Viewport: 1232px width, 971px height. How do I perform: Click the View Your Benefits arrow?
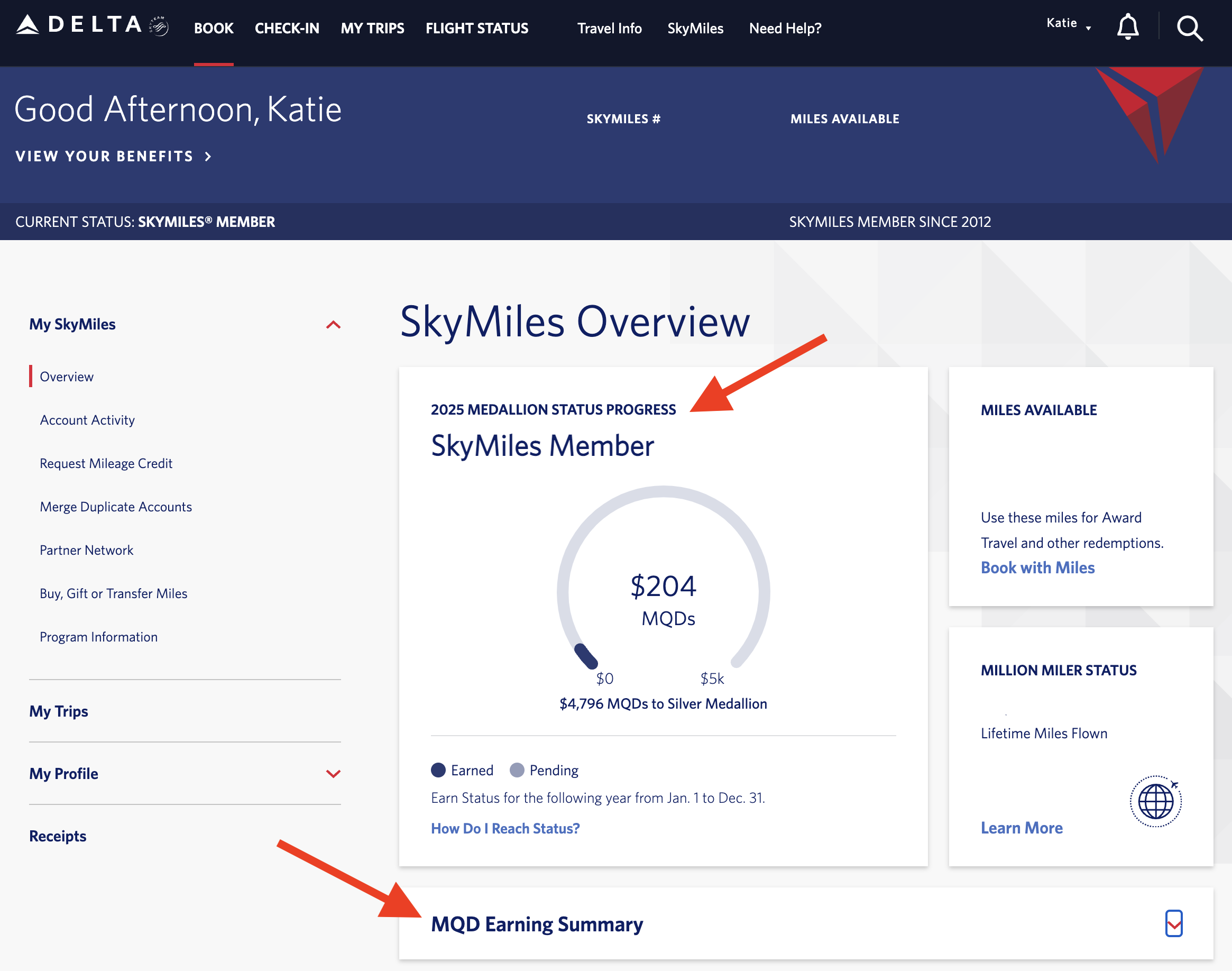coord(208,157)
